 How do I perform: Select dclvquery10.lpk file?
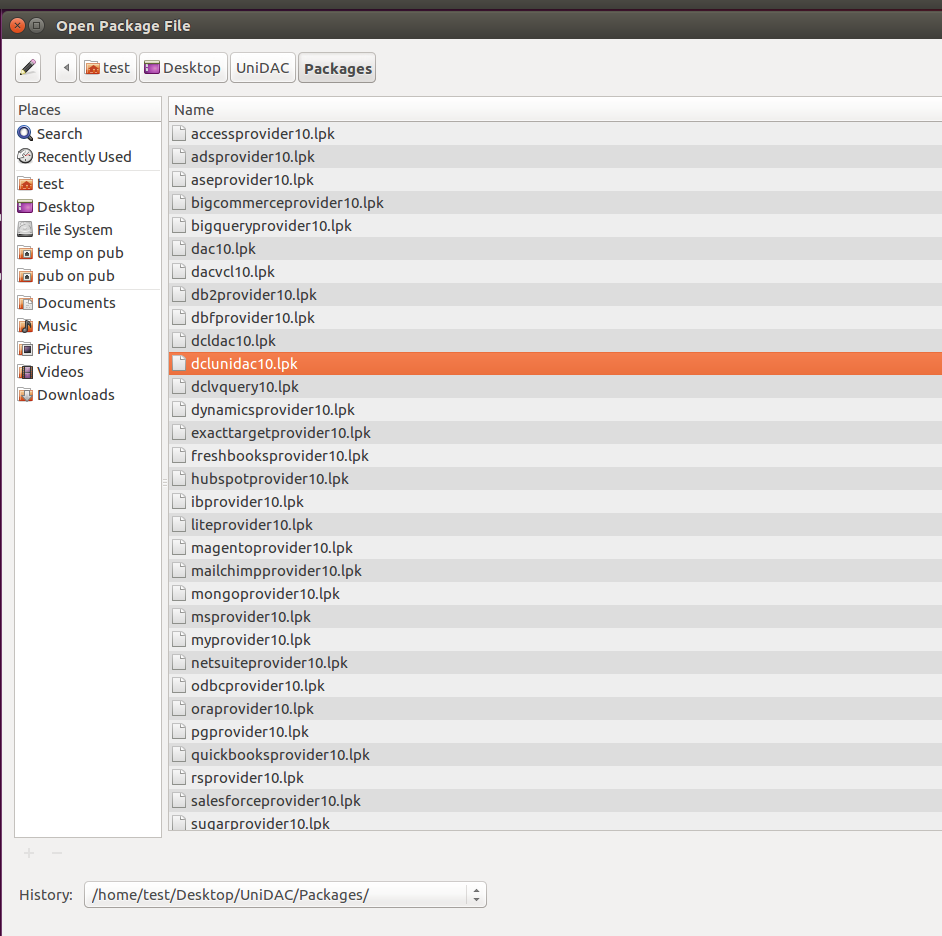556,387
